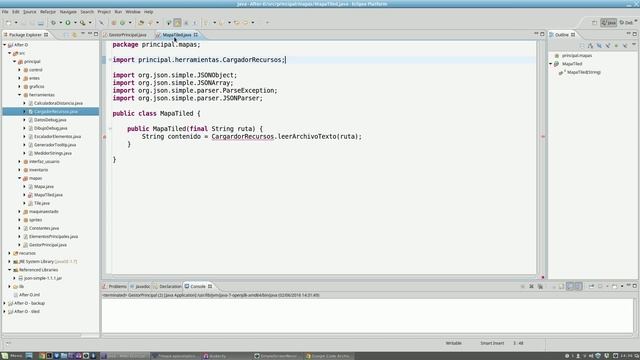The height and width of the screenshot is (360, 640).
Task: Click Remove All Terminated Launches in Console
Action: click(x=540, y=287)
